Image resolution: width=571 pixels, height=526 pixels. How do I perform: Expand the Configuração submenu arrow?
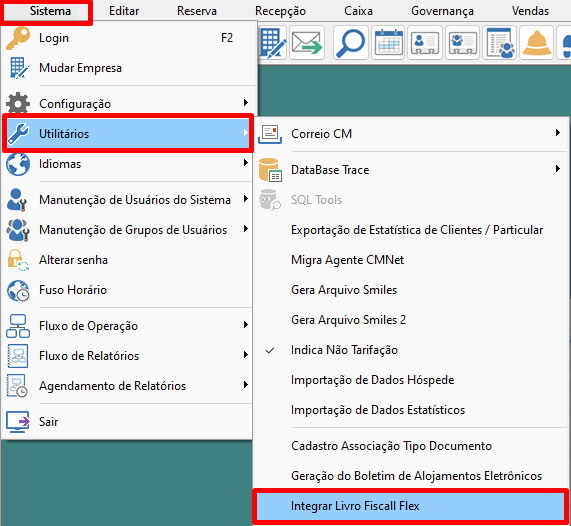246,103
